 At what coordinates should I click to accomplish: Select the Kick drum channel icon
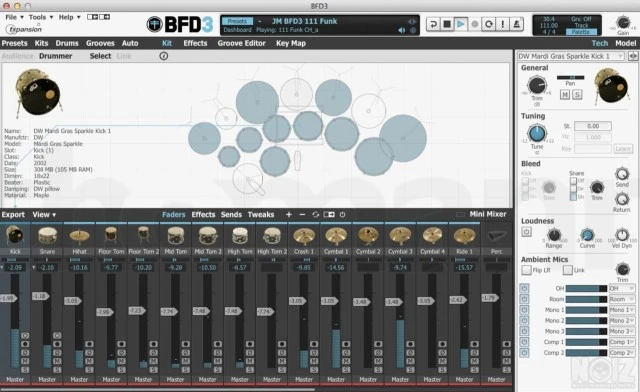coord(15,236)
